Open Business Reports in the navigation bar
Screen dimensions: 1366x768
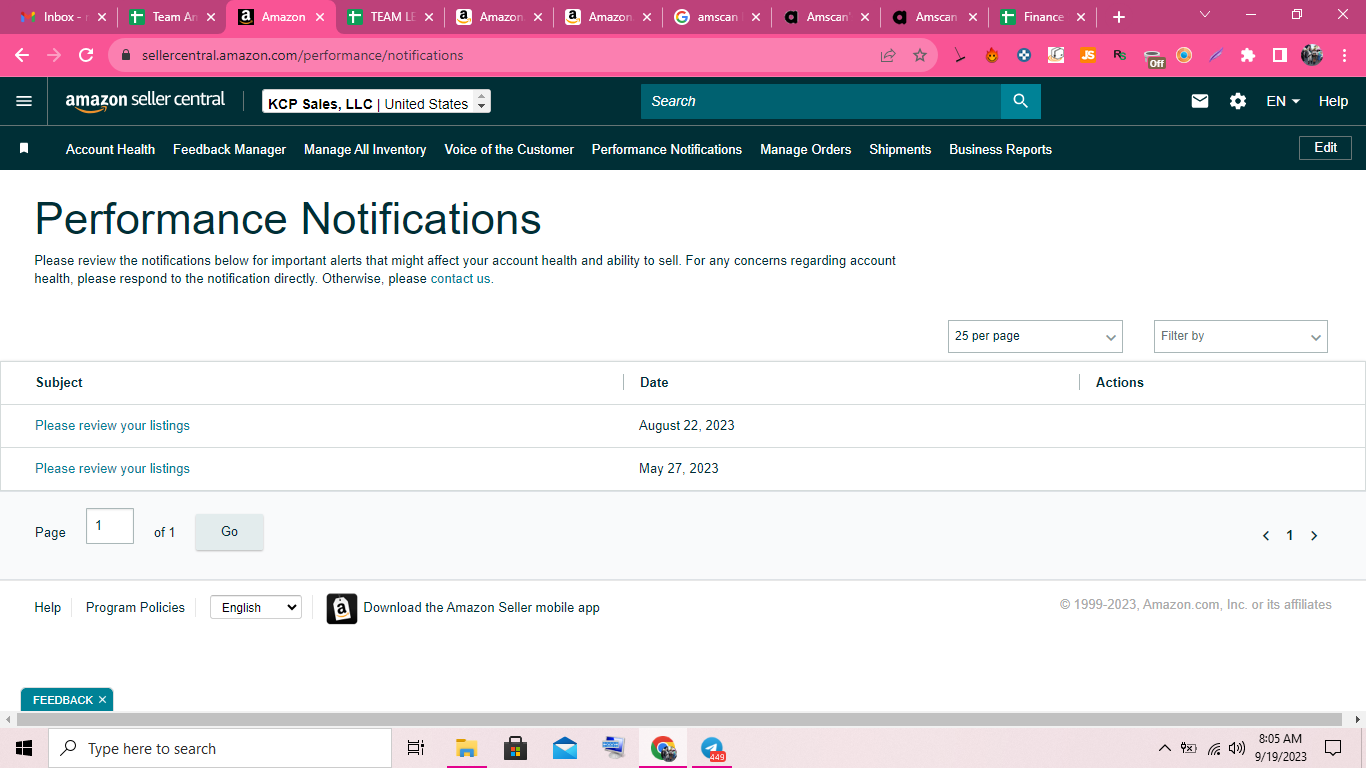(x=1000, y=149)
